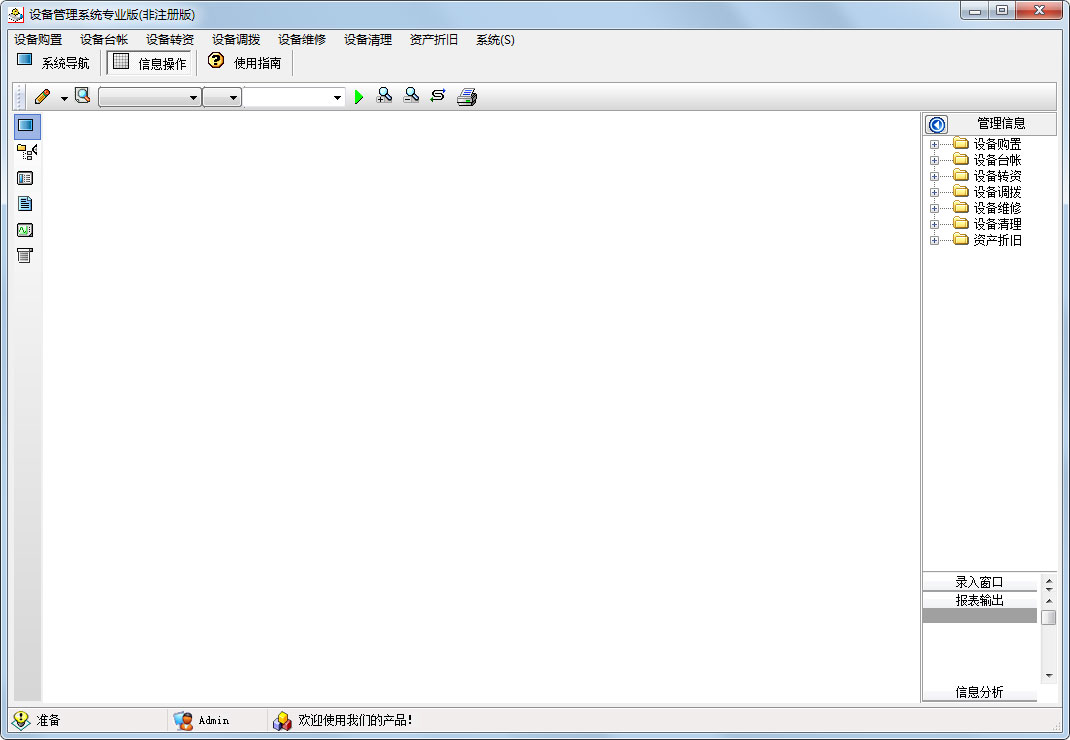Click the blue back arrow beside 管理信息

(937, 124)
